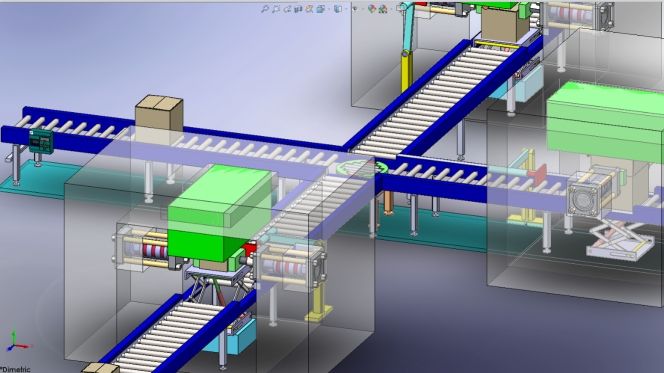Expand the Hide/Show Items dropdown arrow
Image resolution: width=664 pixels, height=373 pixels.
click(x=363, y=9)
